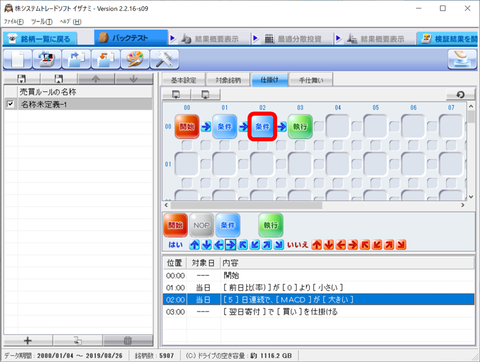The width and height of the screenshot is (480, 362).
Task: Switch to the 手仕舞い tab
Action: tap(311, 80)
